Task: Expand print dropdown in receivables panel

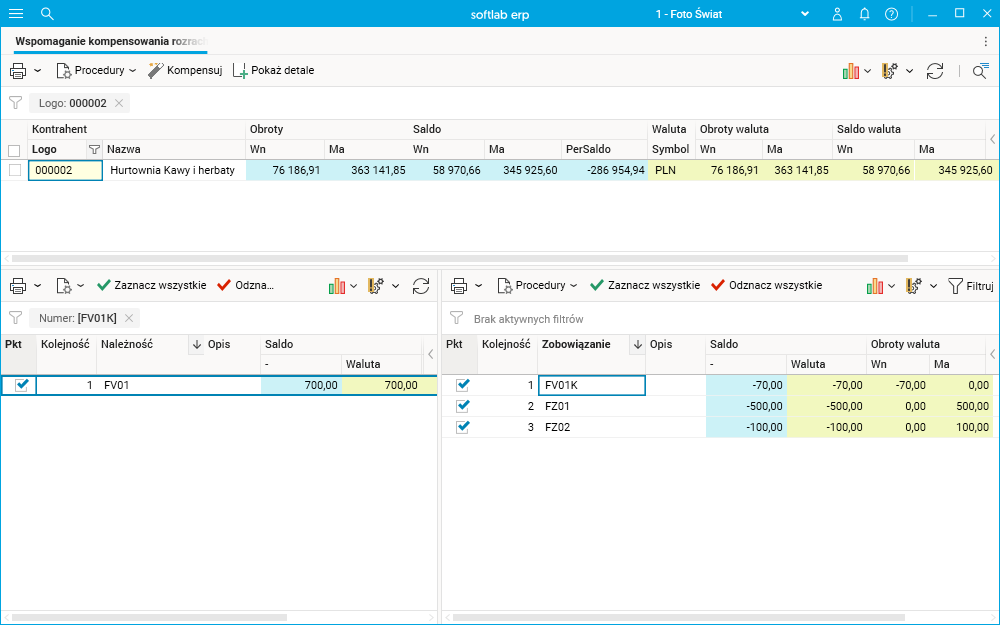Action: click(38, 286)
